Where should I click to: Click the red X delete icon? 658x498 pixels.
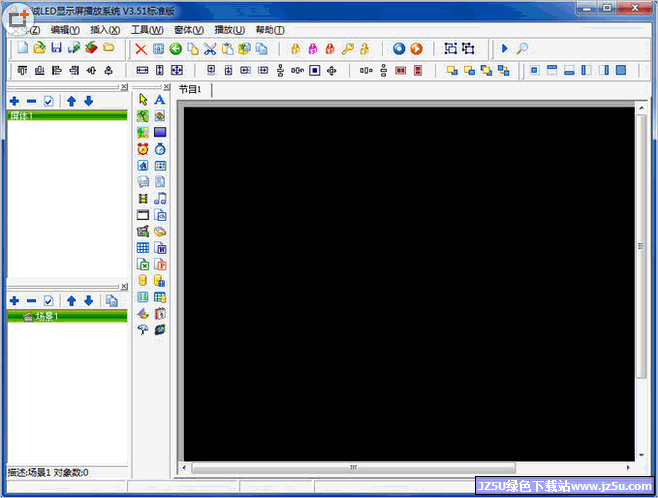click(141, 49)
